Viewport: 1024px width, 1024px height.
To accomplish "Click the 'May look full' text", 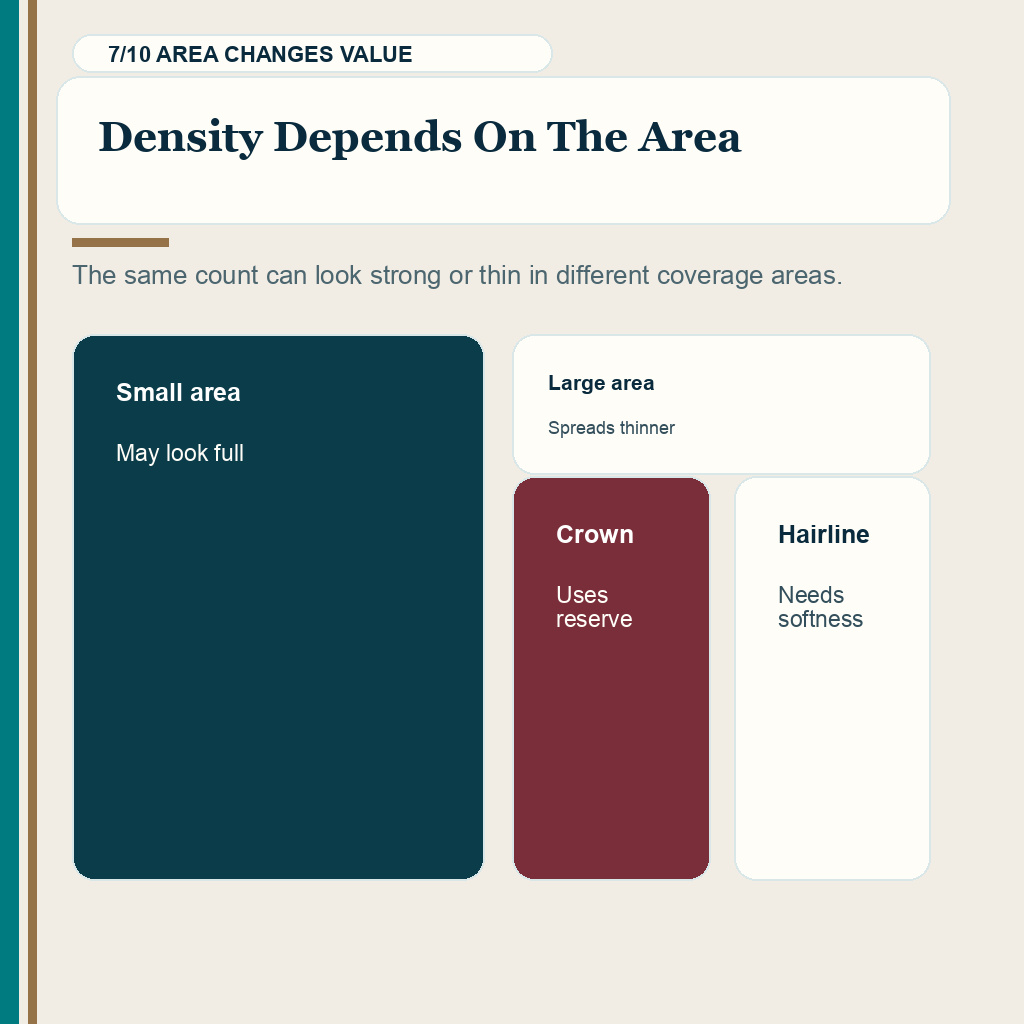I will coord(180,453).
